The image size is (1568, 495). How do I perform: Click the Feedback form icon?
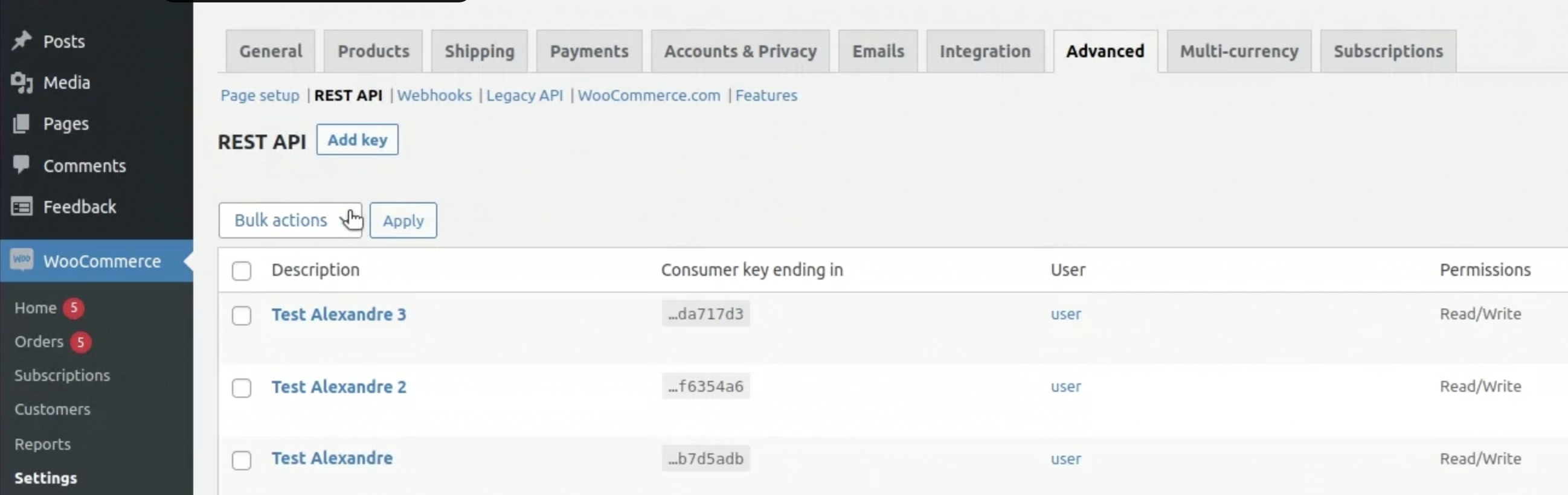(x=22, y=207)
